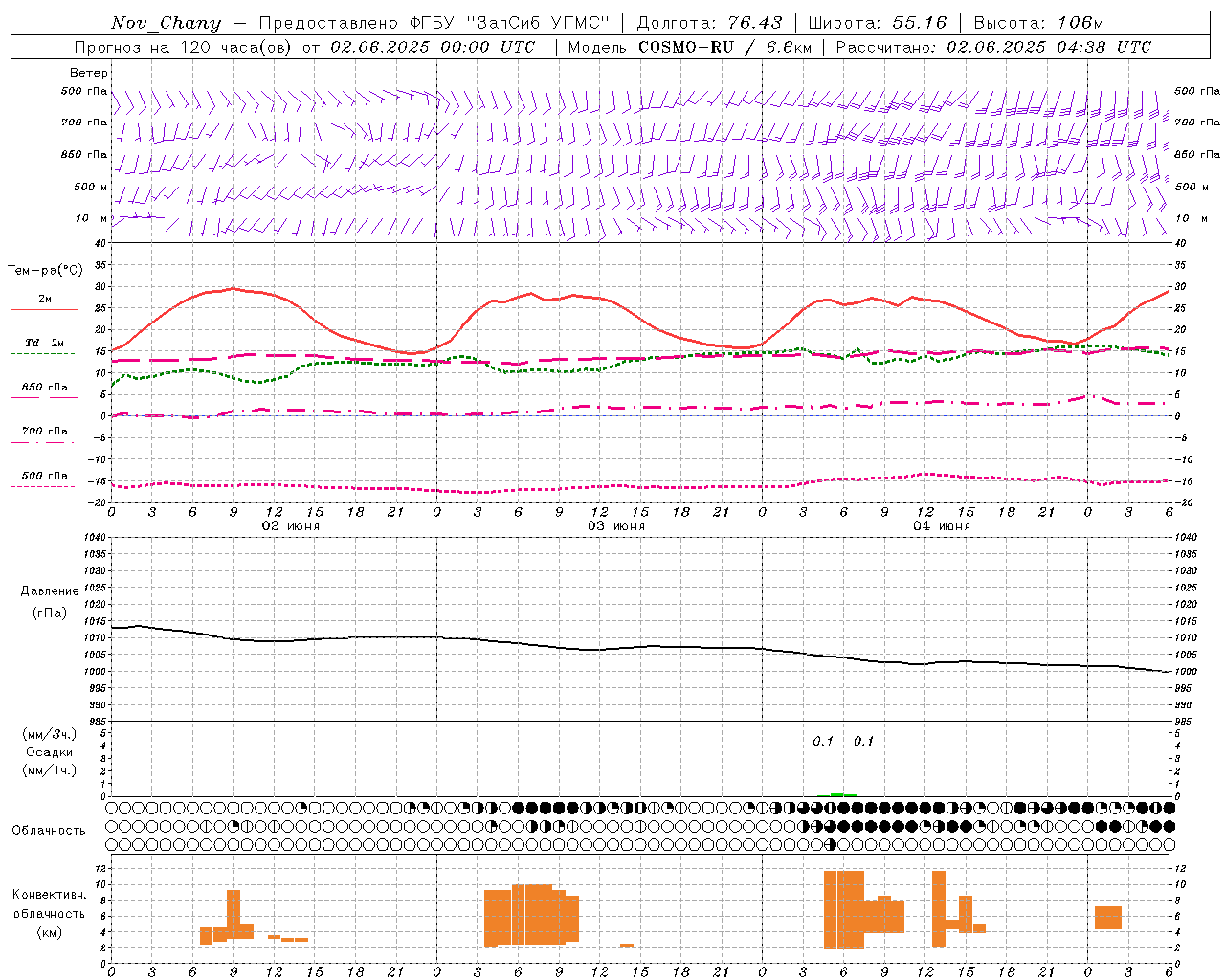
Task: Click the 'Давление' pressure panel label
Action: pos(50,591)
